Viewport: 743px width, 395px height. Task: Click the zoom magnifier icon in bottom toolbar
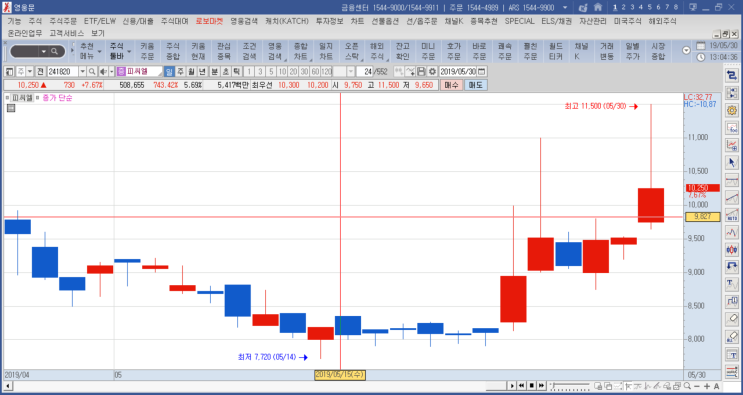pos(689,386)
